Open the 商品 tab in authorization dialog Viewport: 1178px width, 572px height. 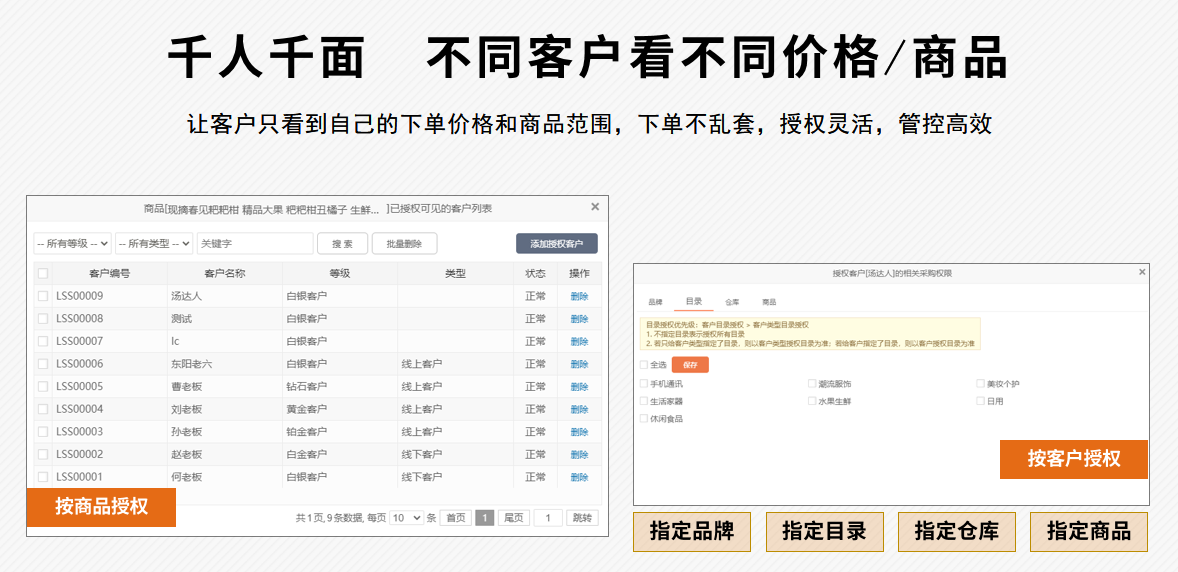769,301
